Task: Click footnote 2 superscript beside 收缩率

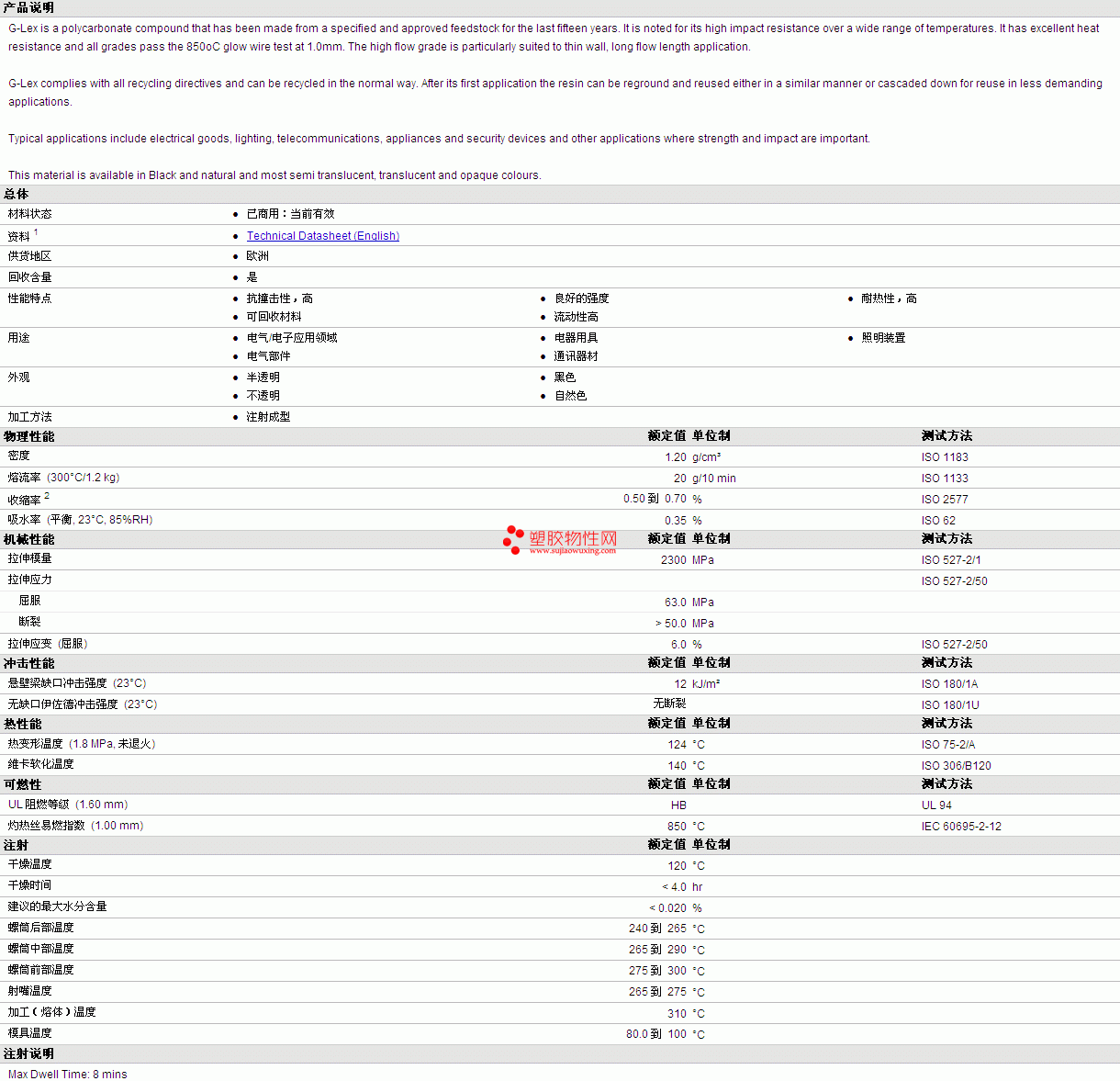Action: click(x=47, y=496)
